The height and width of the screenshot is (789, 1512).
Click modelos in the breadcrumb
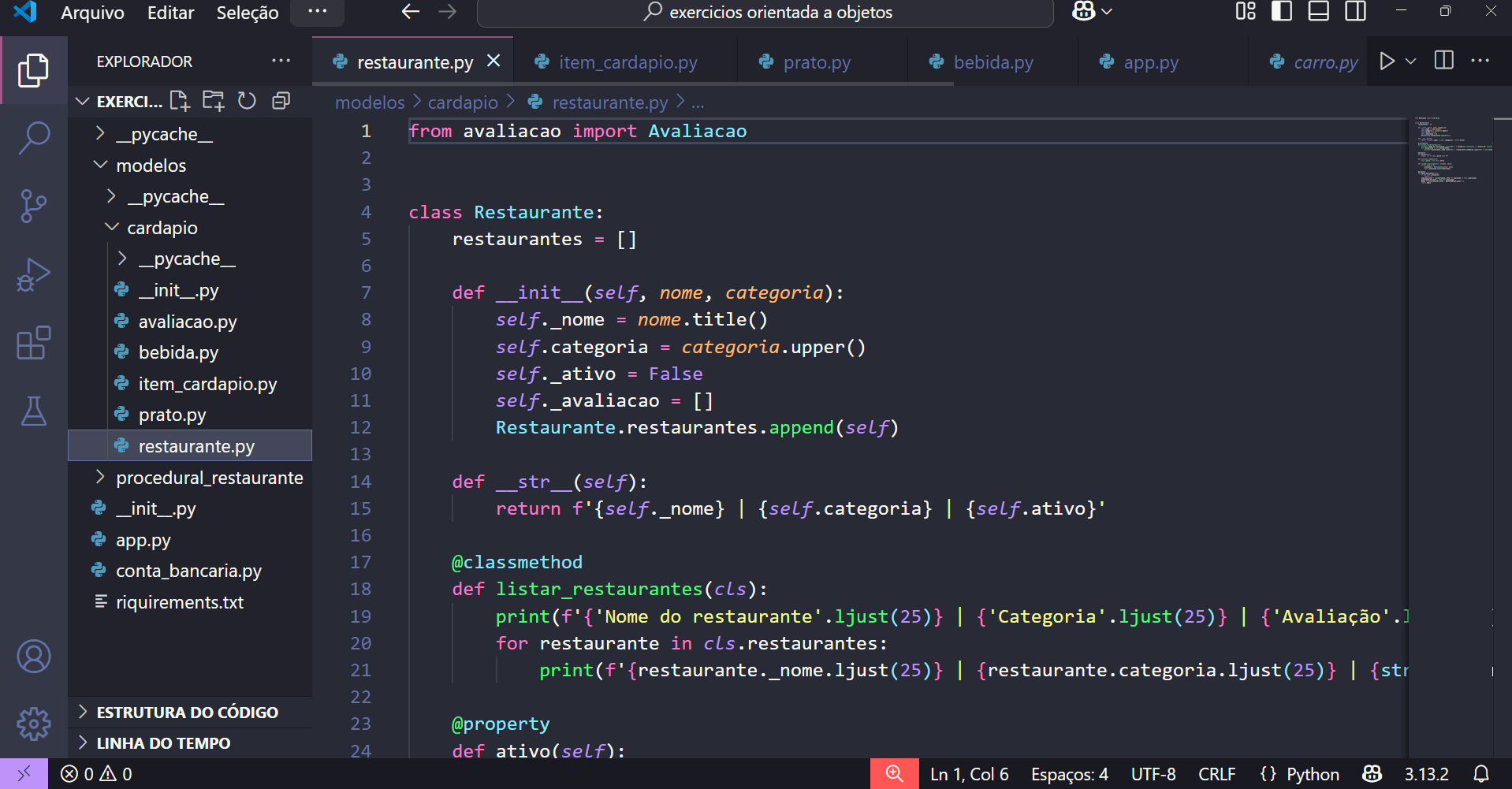point(369,102)
